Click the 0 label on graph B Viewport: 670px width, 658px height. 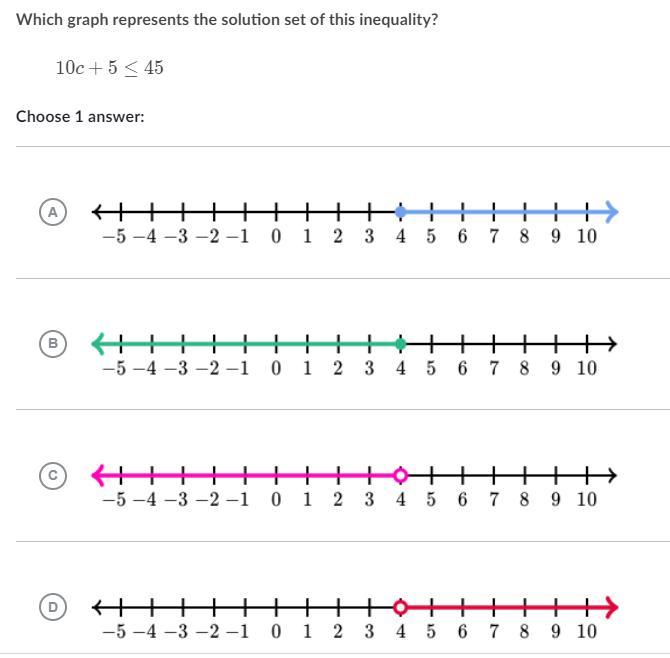point(276,369)
